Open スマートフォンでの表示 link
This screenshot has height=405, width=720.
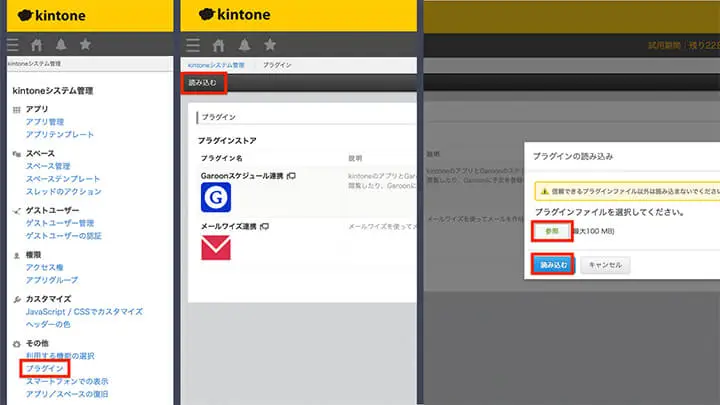pos(67,381)
